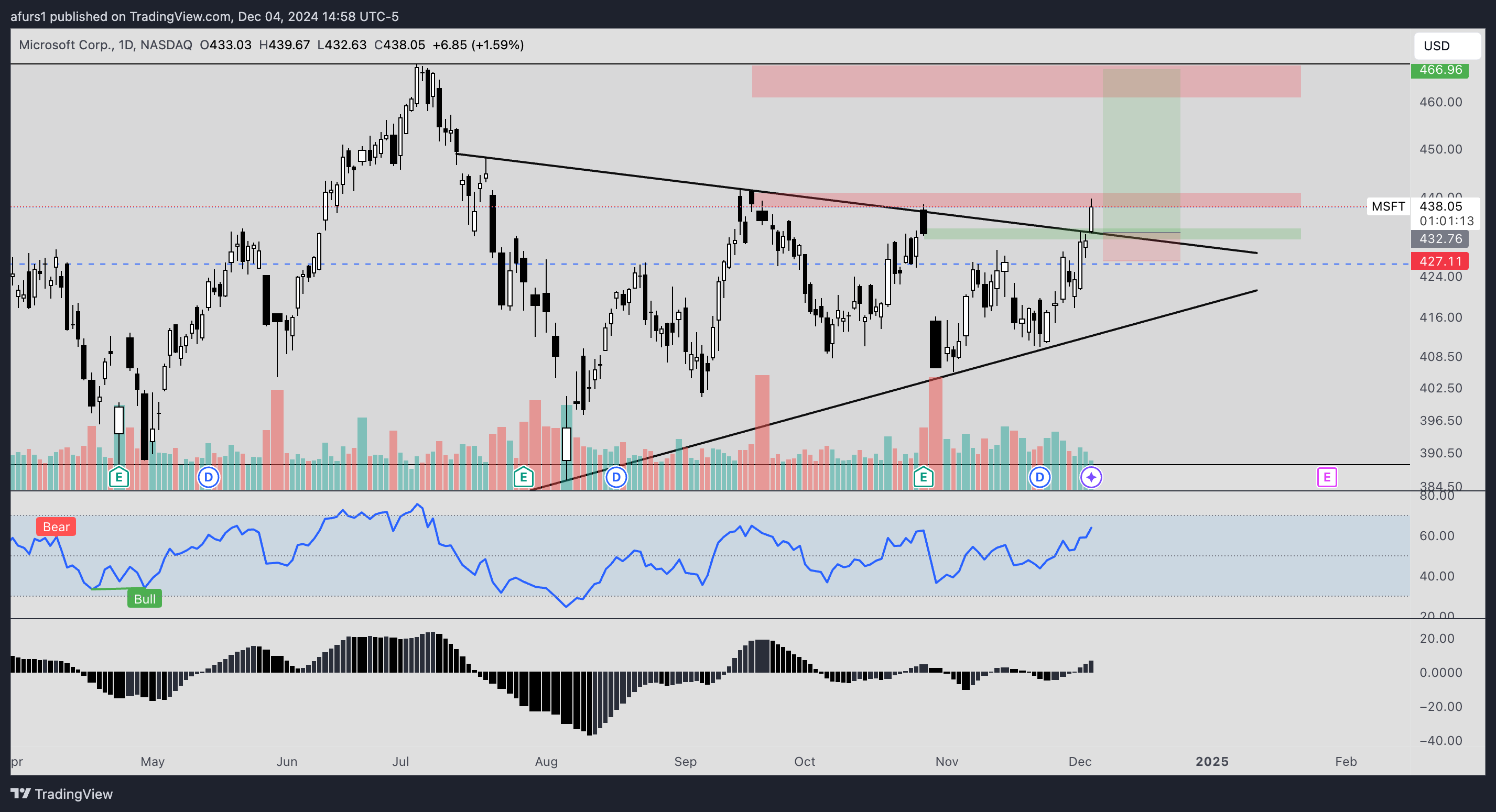Select the green profit box of long position

[x=1141, y=151]
